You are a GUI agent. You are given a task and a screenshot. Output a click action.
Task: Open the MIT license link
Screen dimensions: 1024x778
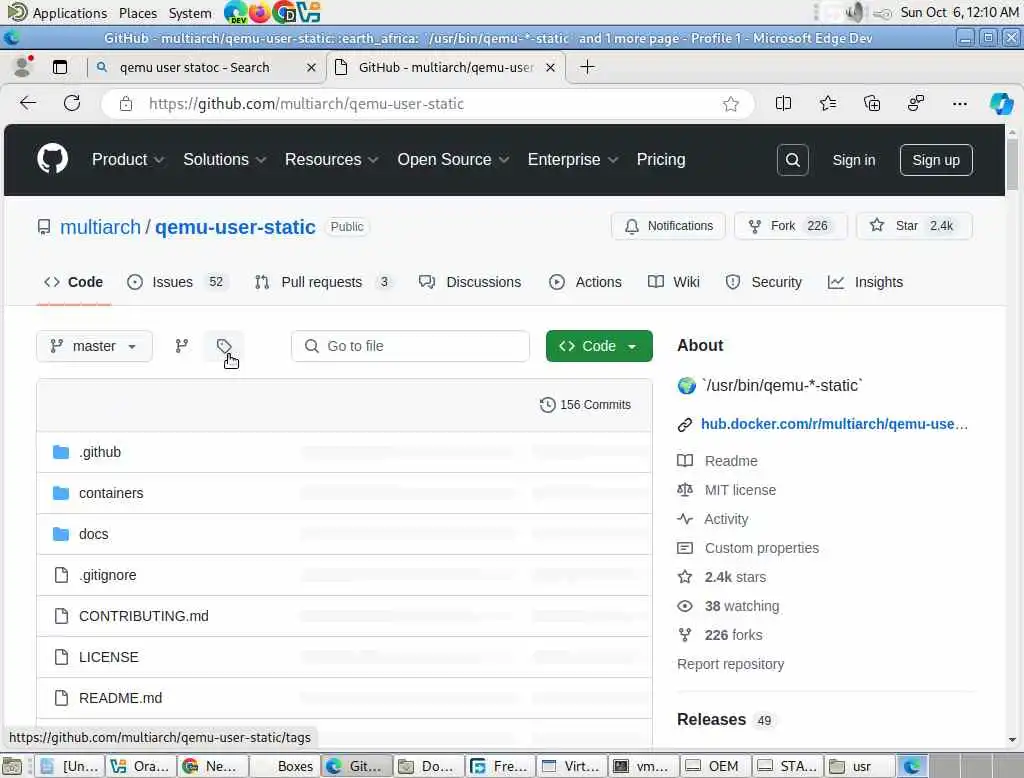[740, 490]
